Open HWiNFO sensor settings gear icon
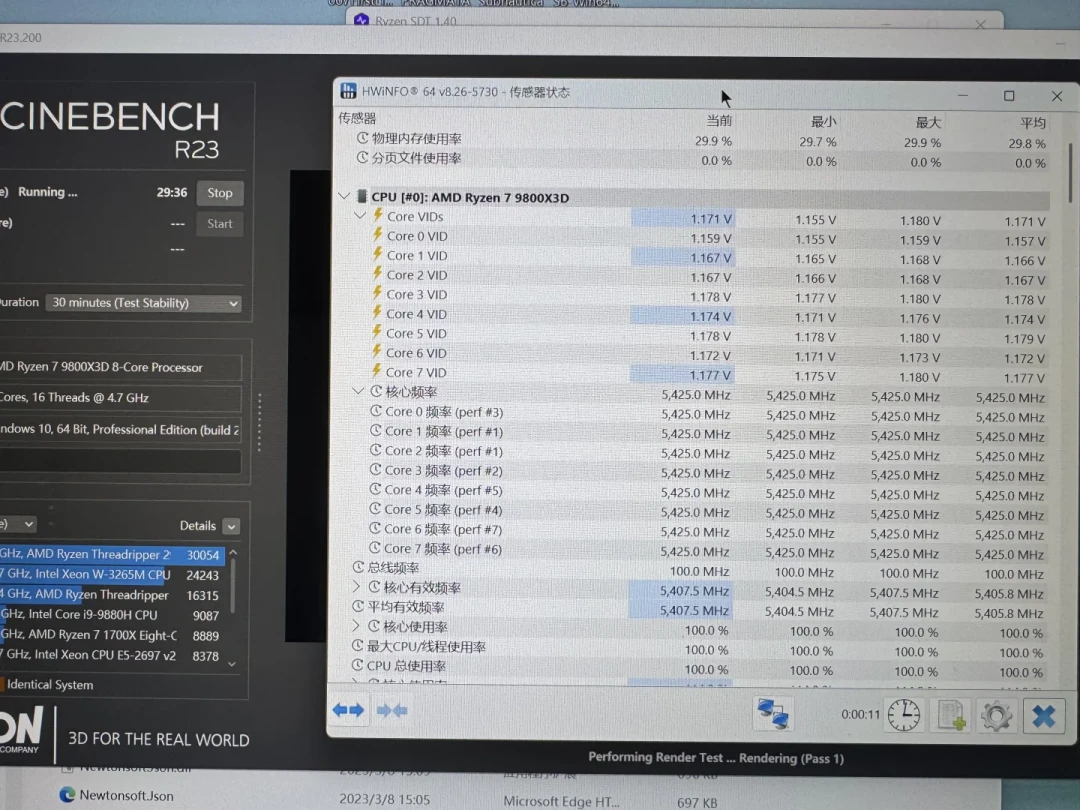This screenshot has height=810, width=1080. pyautogui.click(x=996, y=716)
